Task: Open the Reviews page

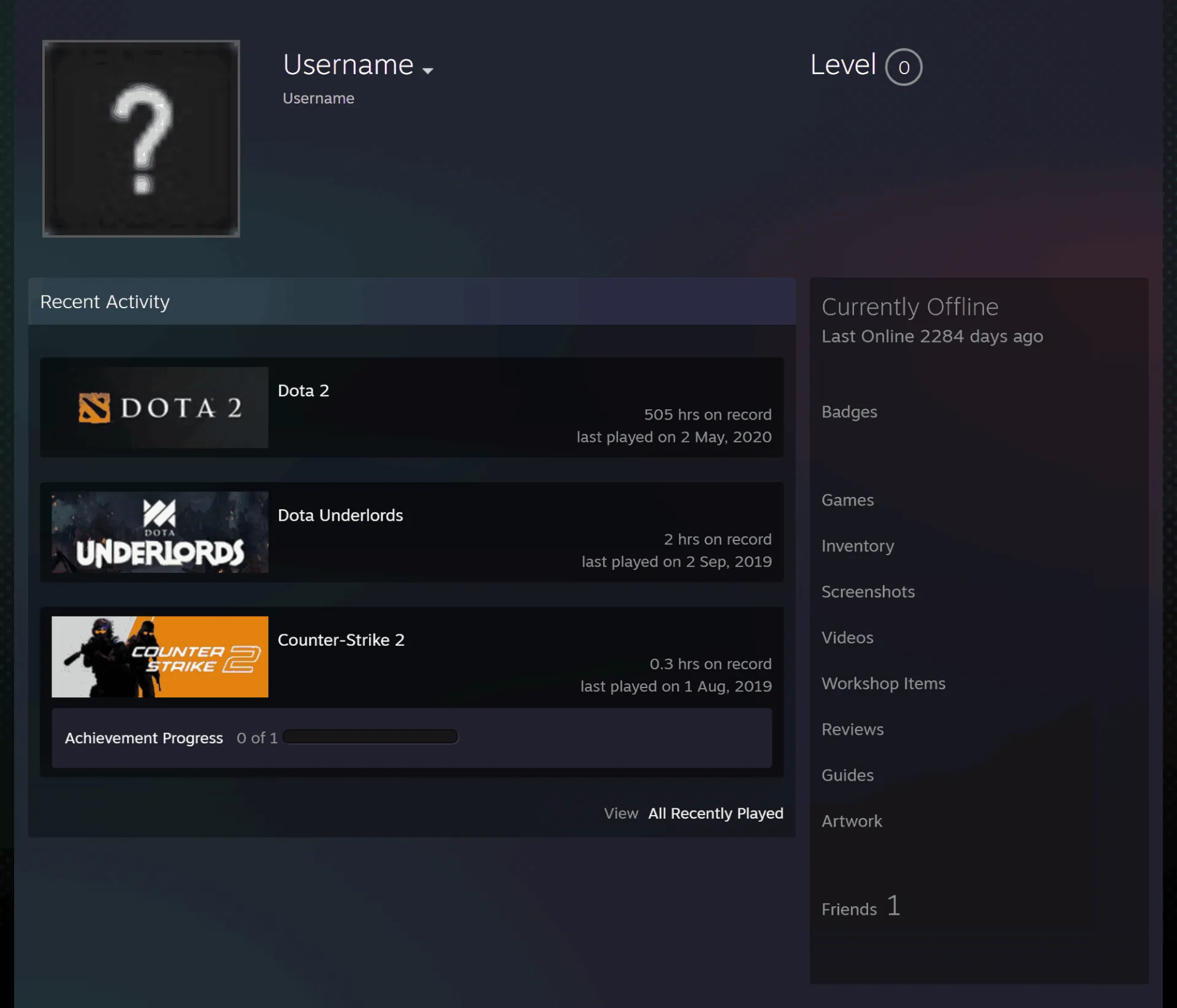Action: pos(853,730)
